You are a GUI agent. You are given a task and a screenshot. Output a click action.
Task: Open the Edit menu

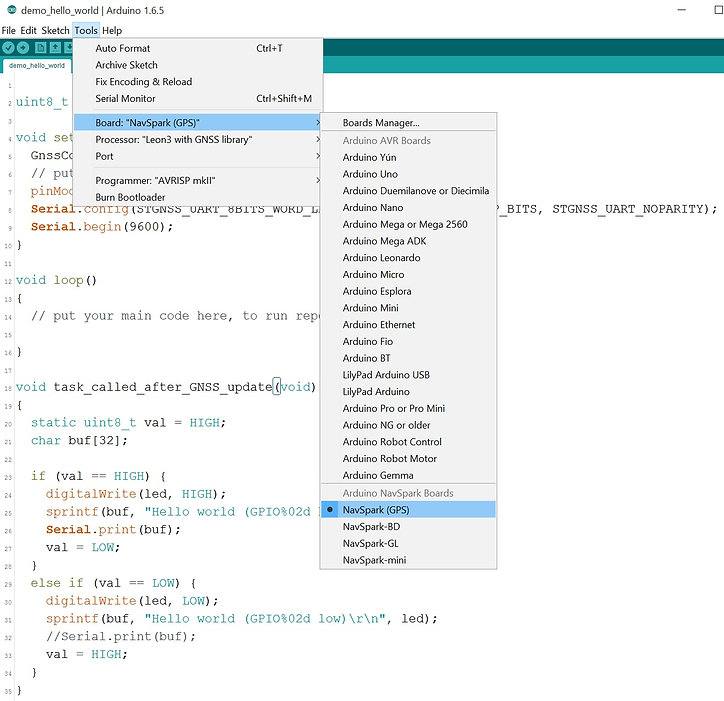pyautogui.click(x=28, y=30)
